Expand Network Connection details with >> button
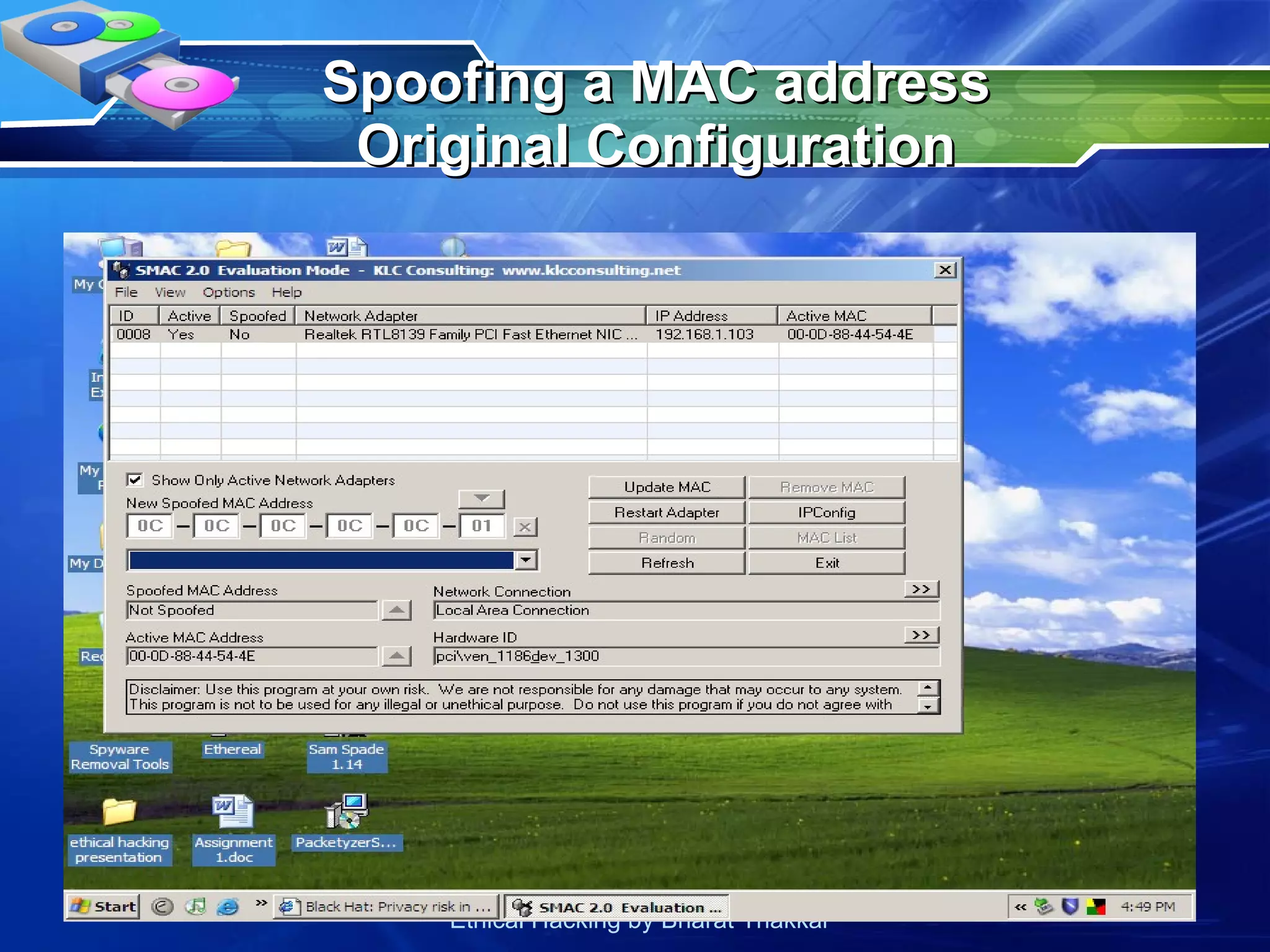This screenshot has height=952, width=1270. click(x=921, y=589)
